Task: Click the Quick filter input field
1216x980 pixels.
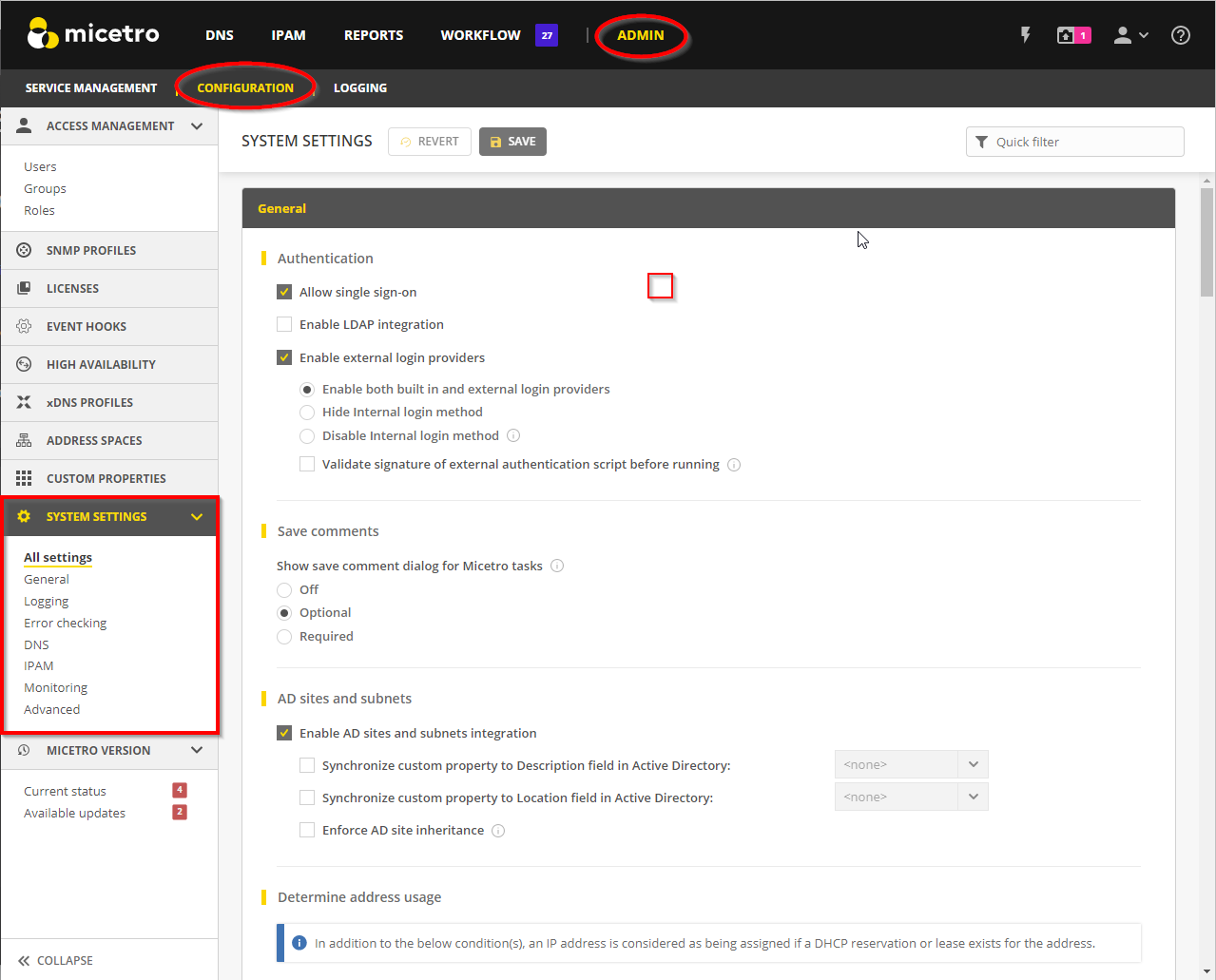Action: click(x=1075, y=142)
